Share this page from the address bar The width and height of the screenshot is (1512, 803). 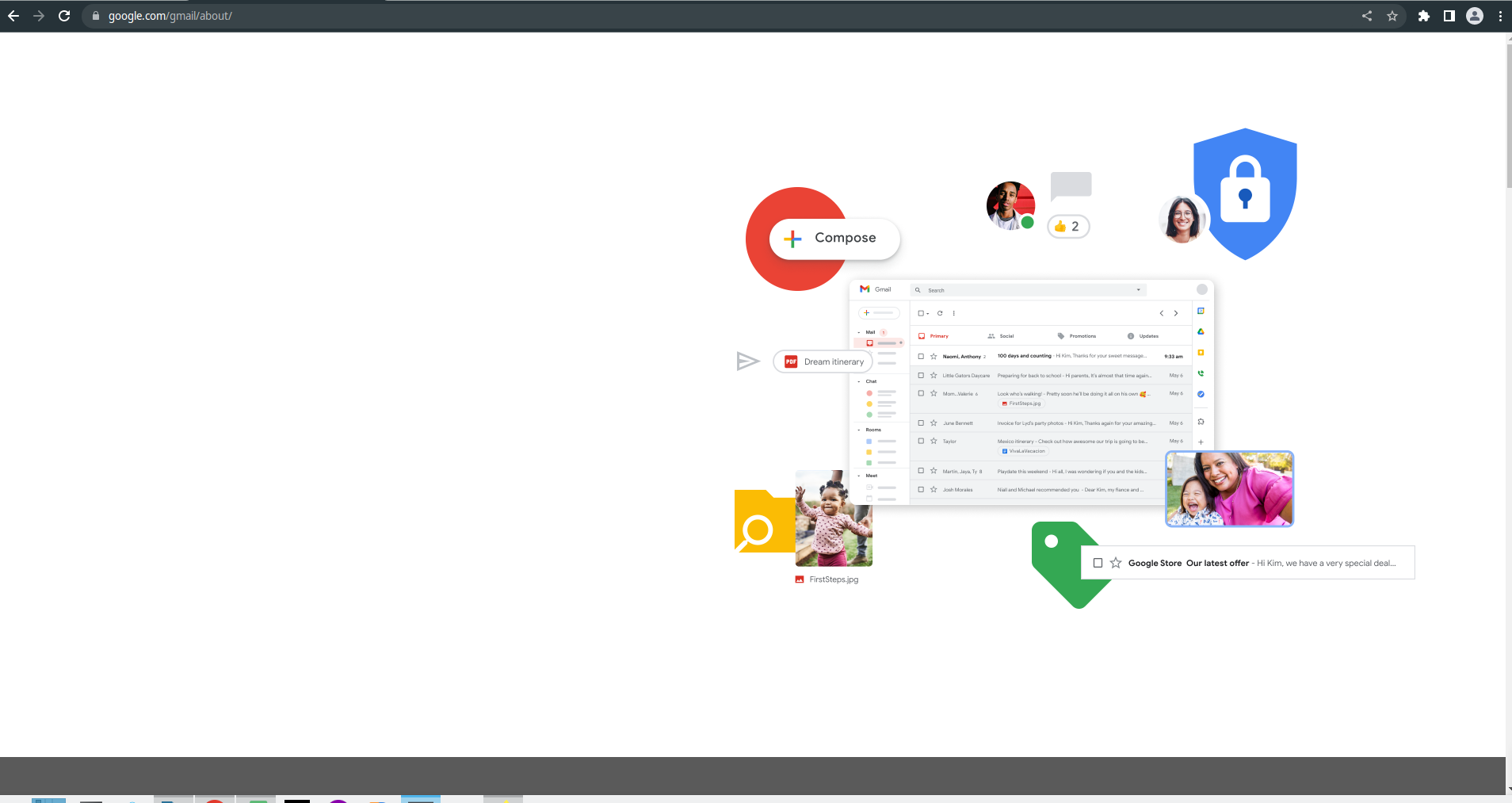point(1367,16)
